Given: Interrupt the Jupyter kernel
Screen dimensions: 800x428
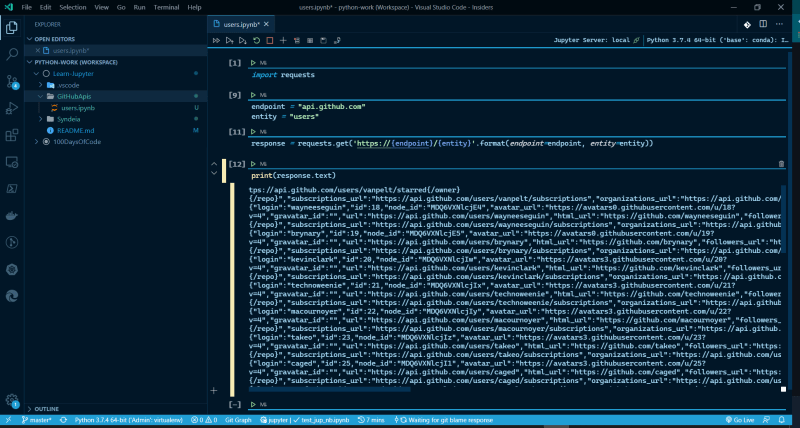Looking at the screenshot, I should pyautogui.click(x=270, y=40).
